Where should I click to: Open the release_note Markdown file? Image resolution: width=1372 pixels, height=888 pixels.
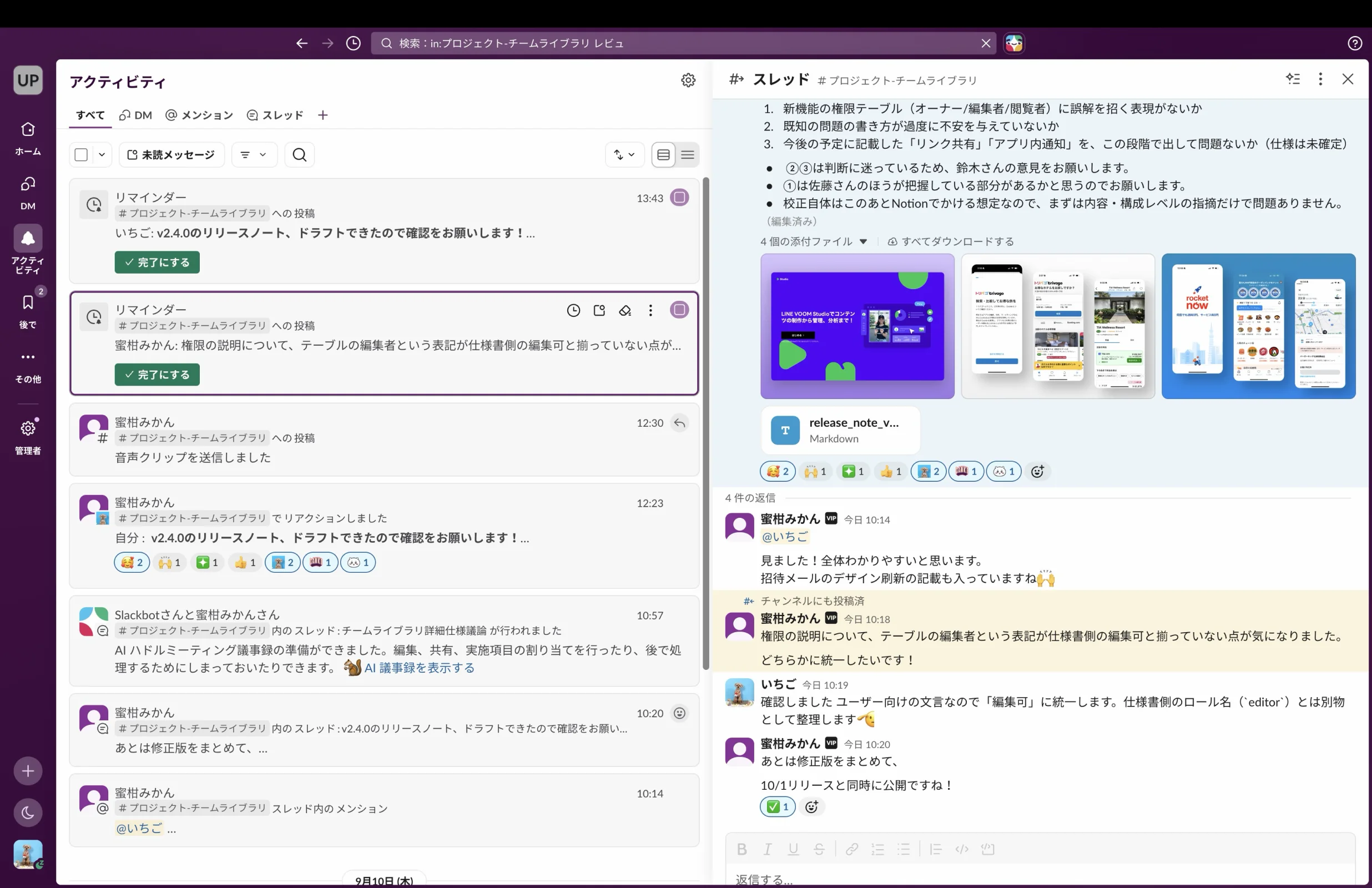pos(840,430)
